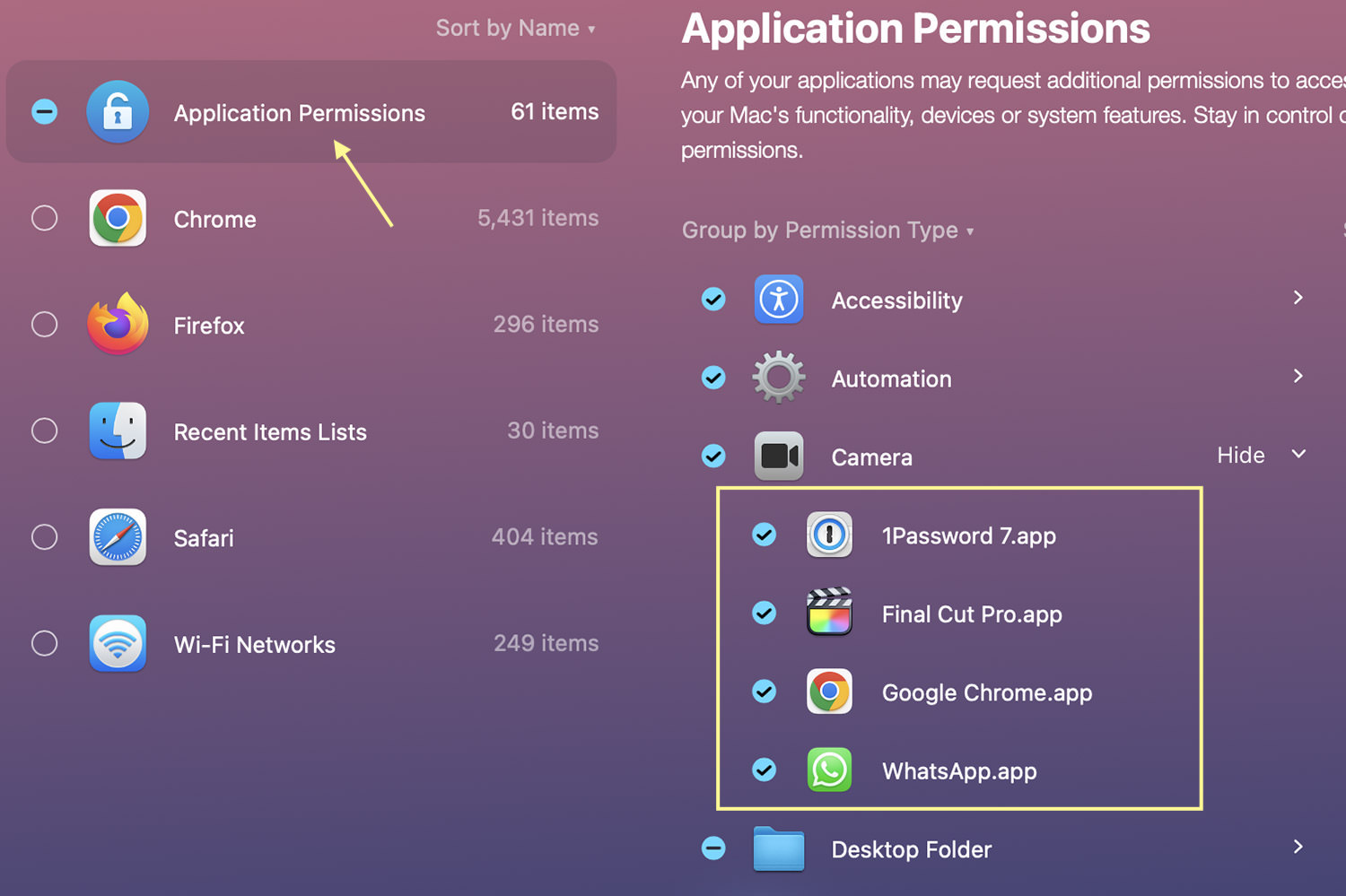1346x896 pixels.
Task: Click Hide next to Camera
Action: click(1241, 456)
